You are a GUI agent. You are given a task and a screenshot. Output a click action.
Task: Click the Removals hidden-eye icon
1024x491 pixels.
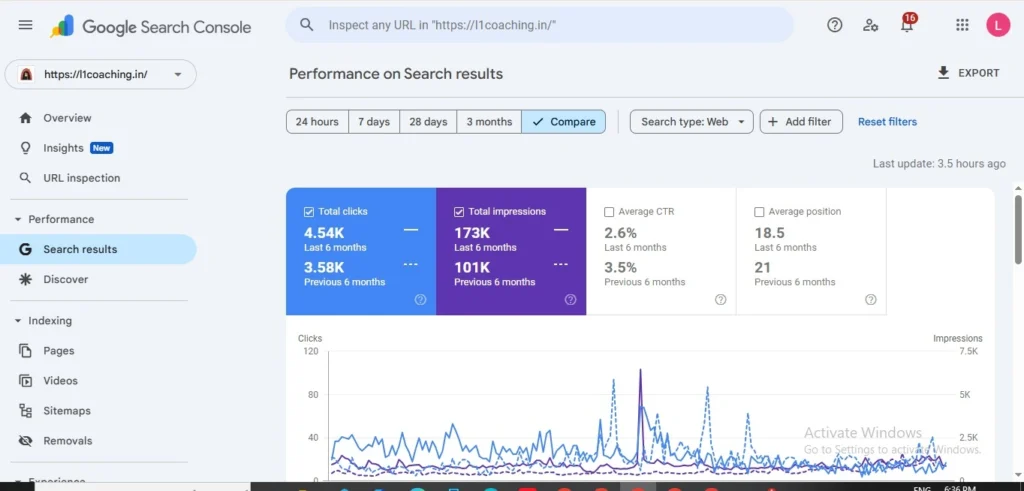(x=25, y=441)
